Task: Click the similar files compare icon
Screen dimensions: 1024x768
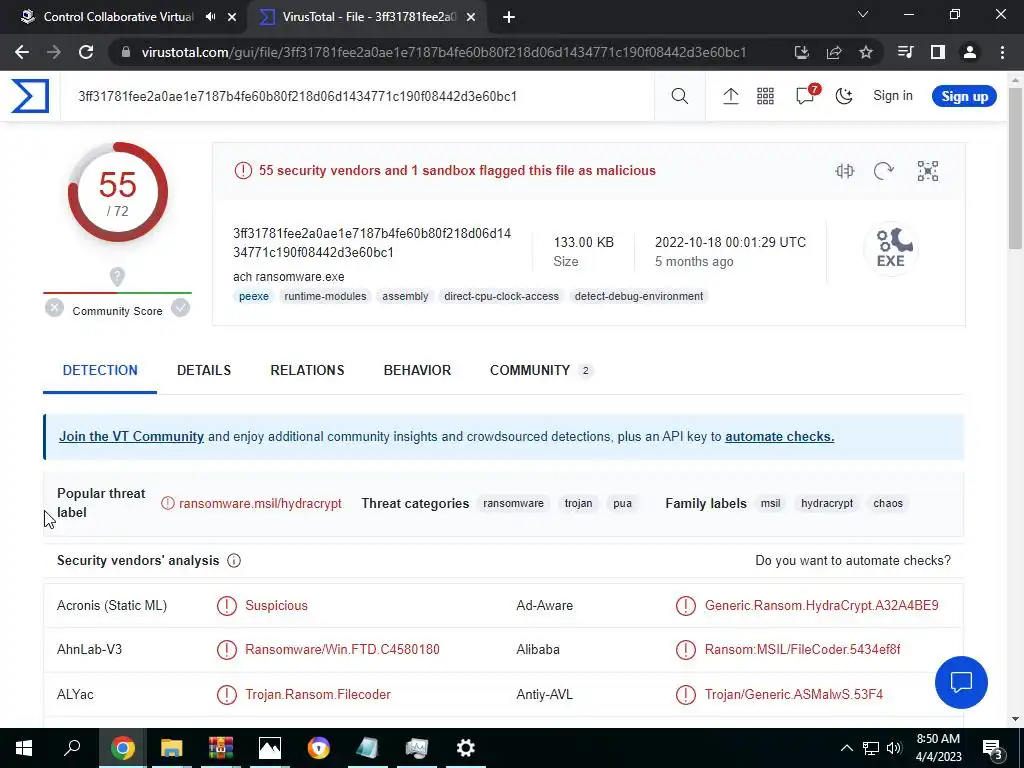Action: (x=844, y=171)
